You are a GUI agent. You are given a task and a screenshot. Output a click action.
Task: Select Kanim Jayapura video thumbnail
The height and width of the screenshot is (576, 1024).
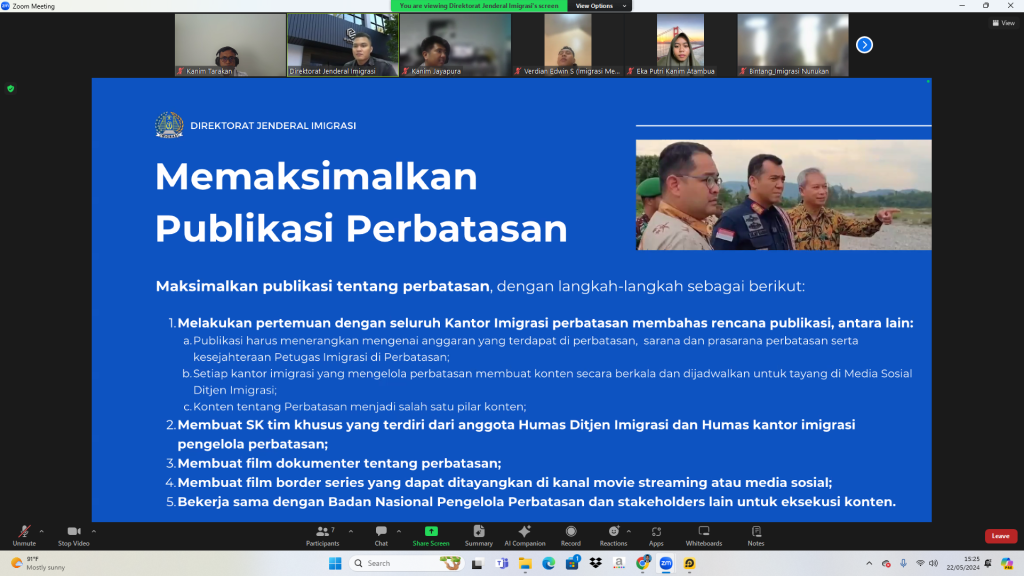455,45
